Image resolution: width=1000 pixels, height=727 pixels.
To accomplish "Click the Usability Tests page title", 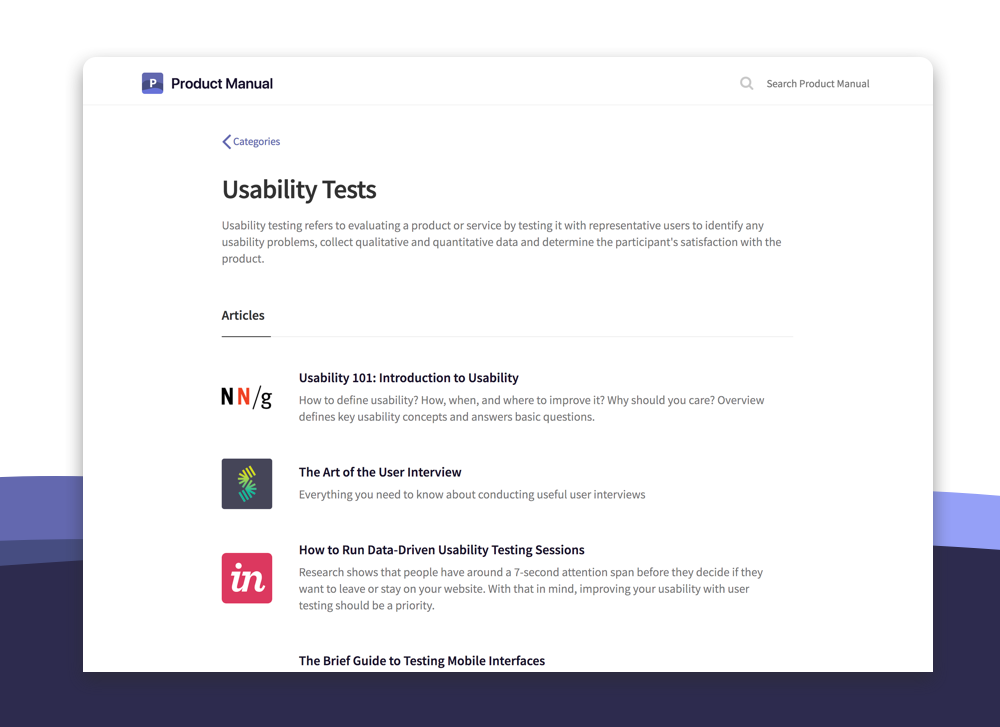I will click(x=299, y=190).
